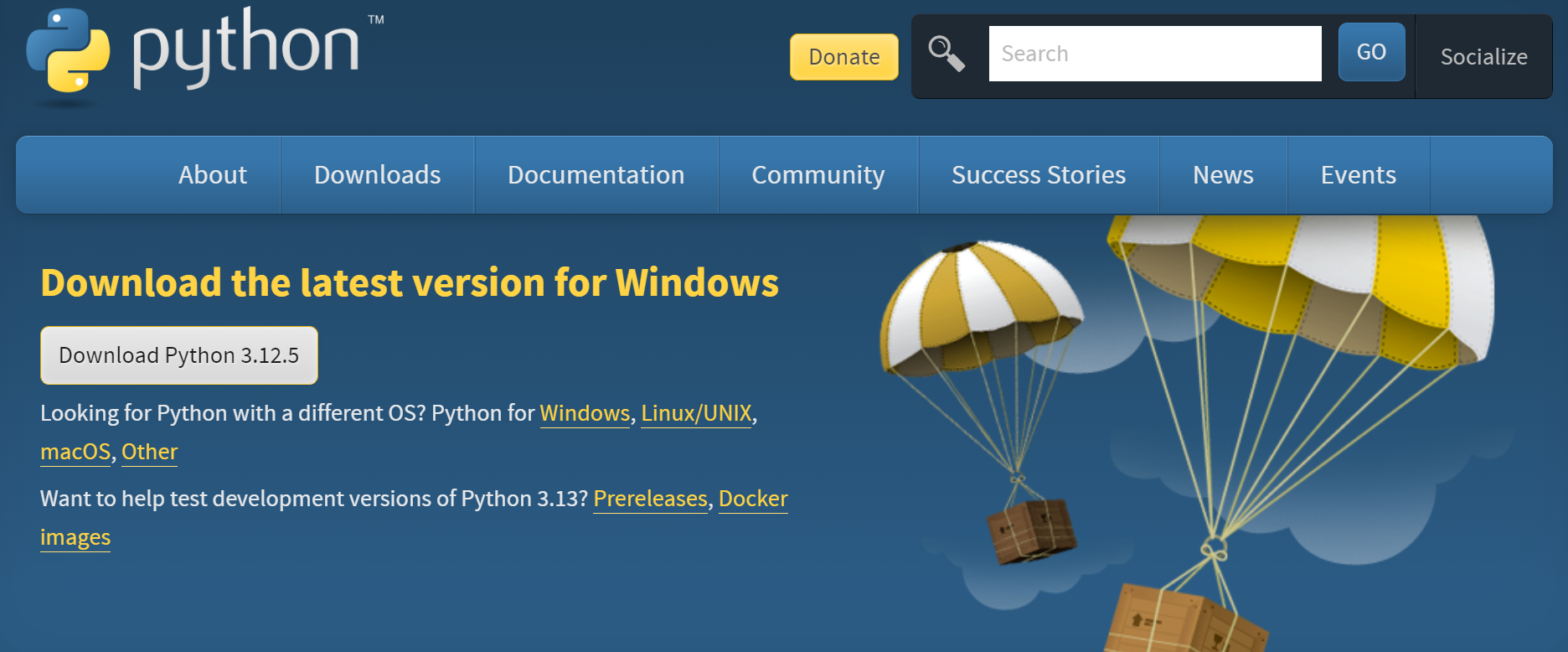1568x652 pixels.
Task: Click Download Python 3.12.5 button
Action: coord(179,355)
